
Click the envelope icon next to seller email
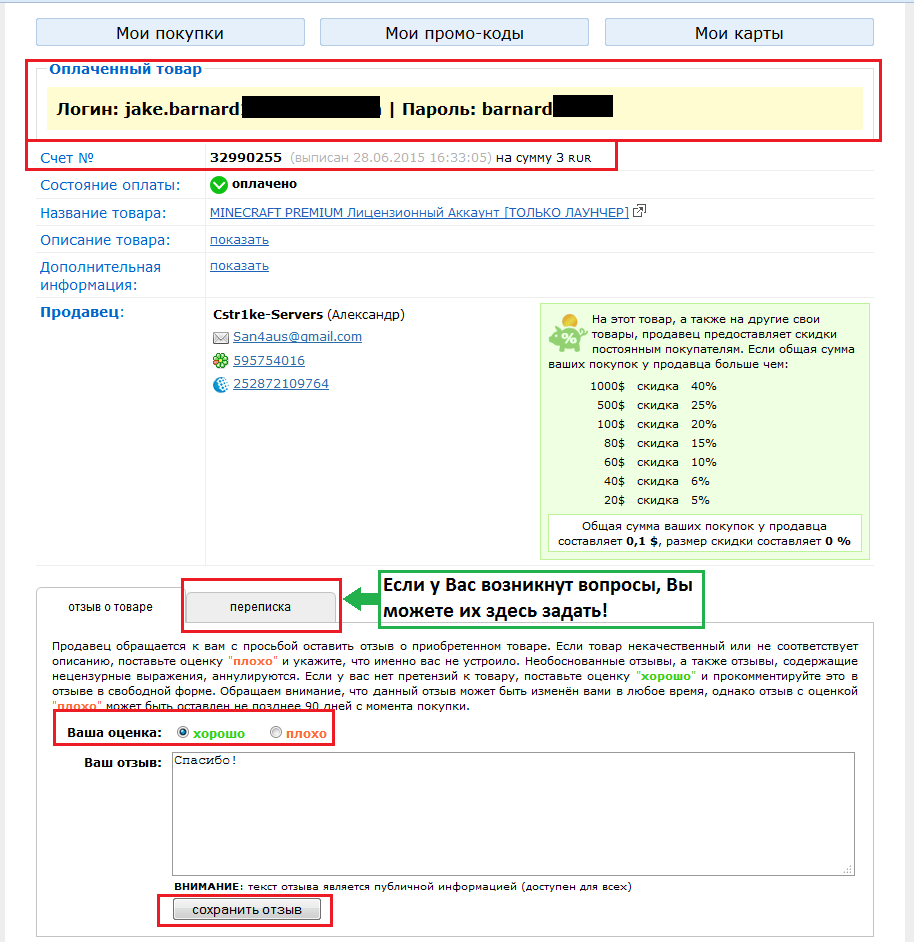point(221,338)
